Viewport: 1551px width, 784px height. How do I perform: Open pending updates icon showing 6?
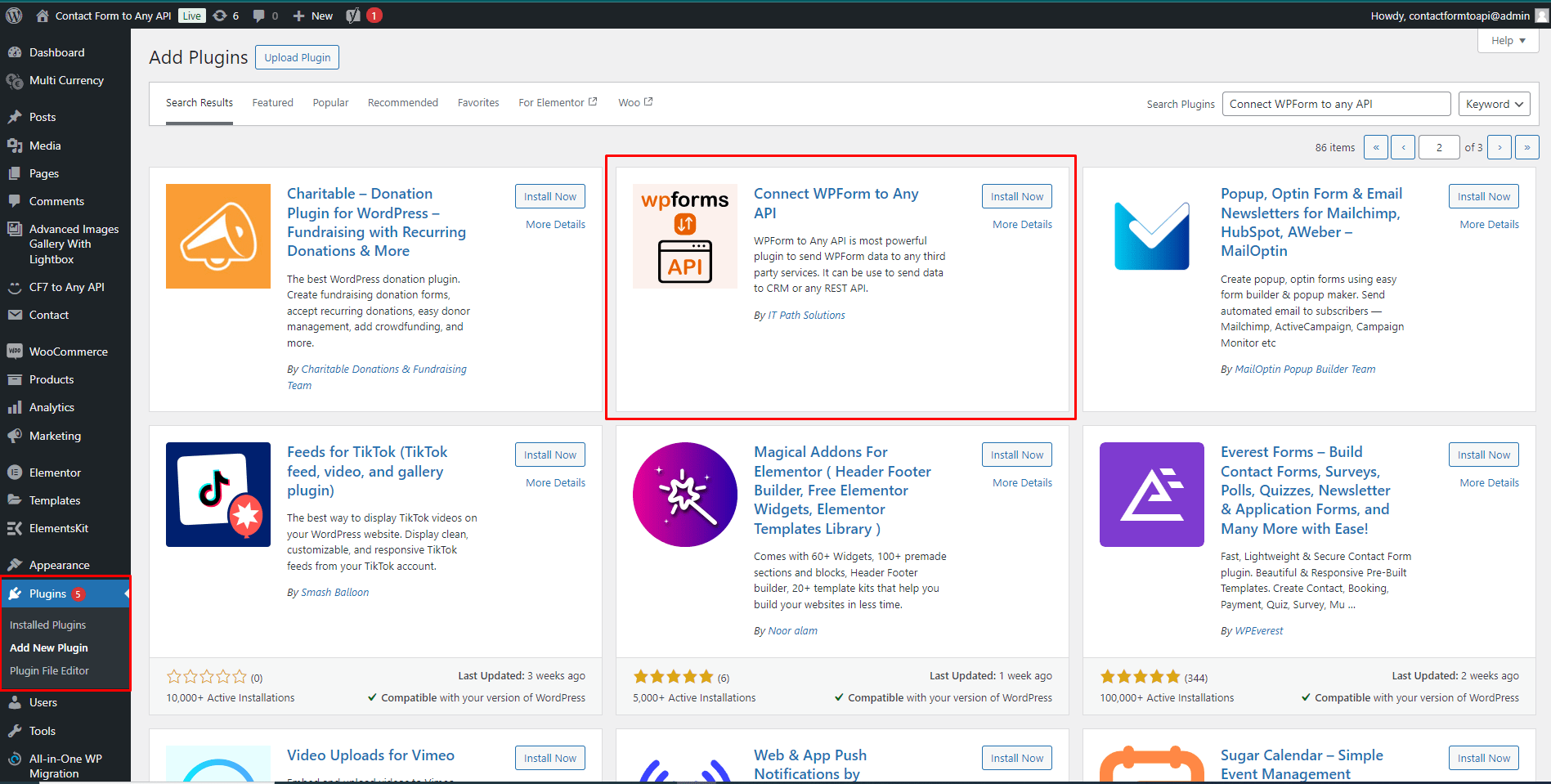pyautogui.click(x=226, y=16)
